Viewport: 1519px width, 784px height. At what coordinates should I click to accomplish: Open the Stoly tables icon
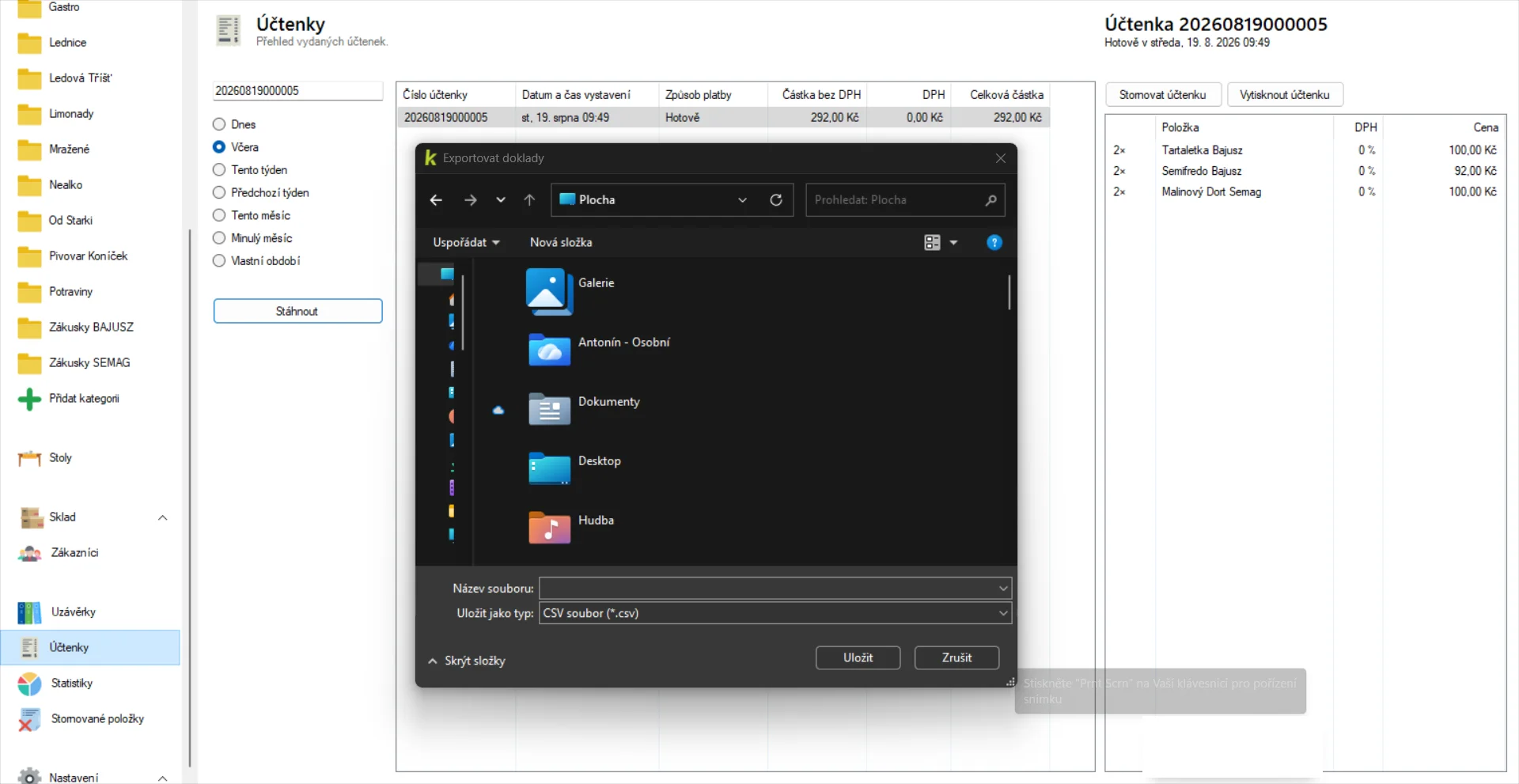coord(29,458)
